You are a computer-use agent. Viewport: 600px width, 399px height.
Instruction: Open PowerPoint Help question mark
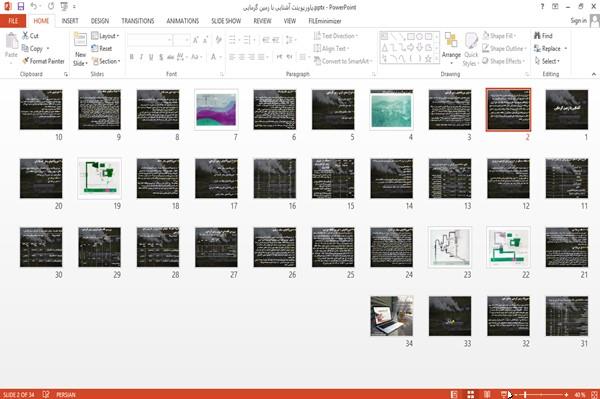click(x=542, y=7)
